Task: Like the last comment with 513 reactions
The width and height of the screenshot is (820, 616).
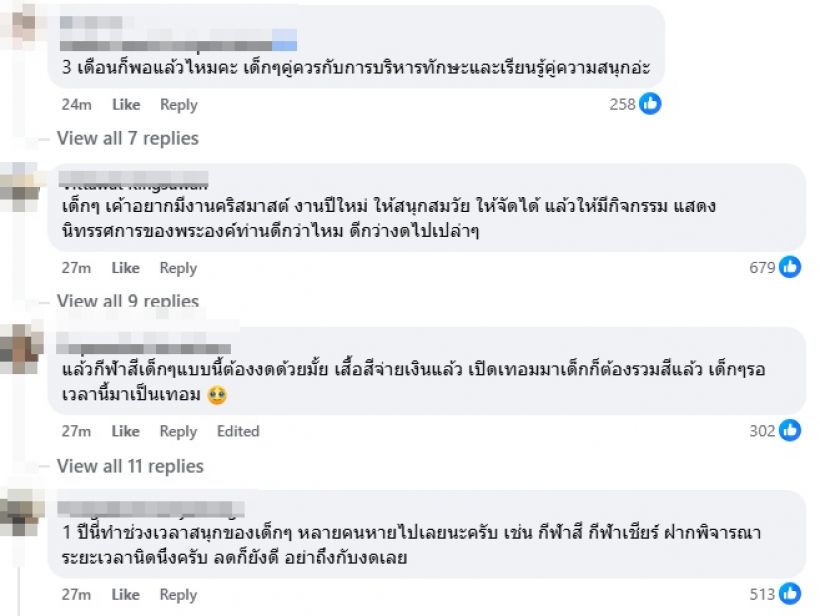Action: (126, 595)
